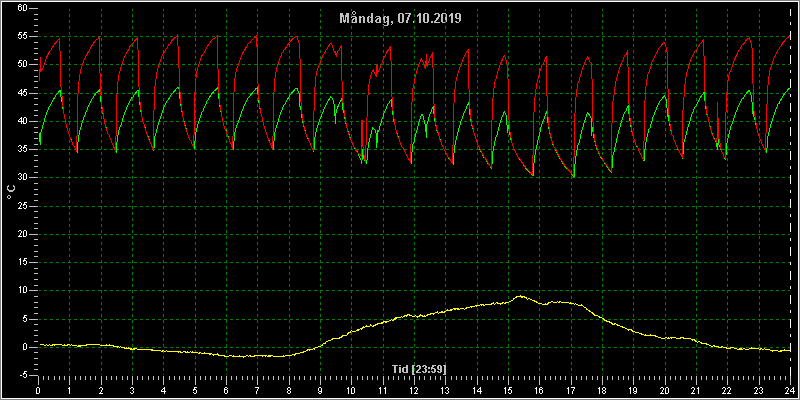Click the -5 value on temperature axis
Image resolution: width=800 pixels, height=400 pixels.
[x=21, y=375]
